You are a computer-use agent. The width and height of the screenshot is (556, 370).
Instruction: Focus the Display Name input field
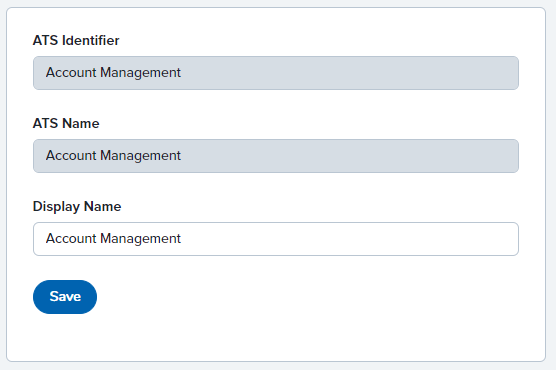coord(276,239)
